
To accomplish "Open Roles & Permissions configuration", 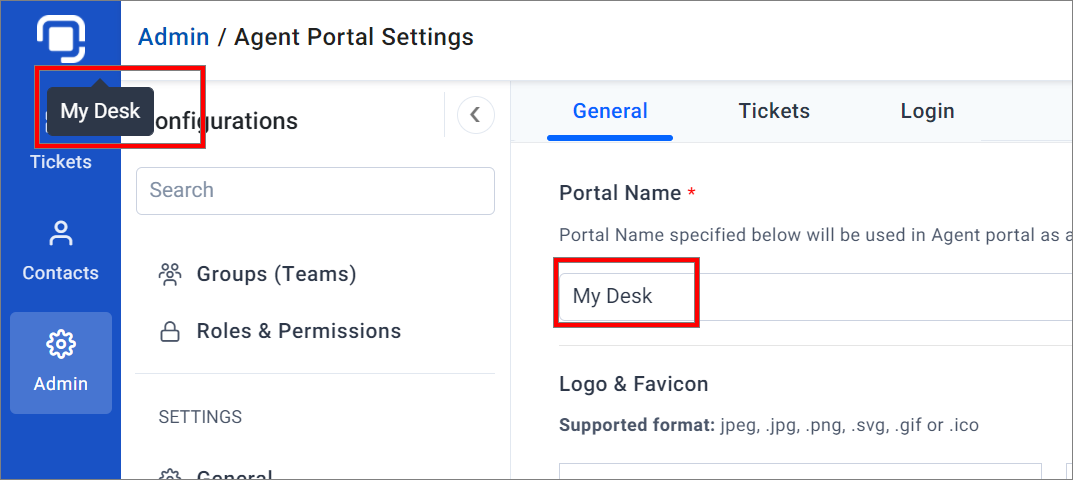I will 298,331.
